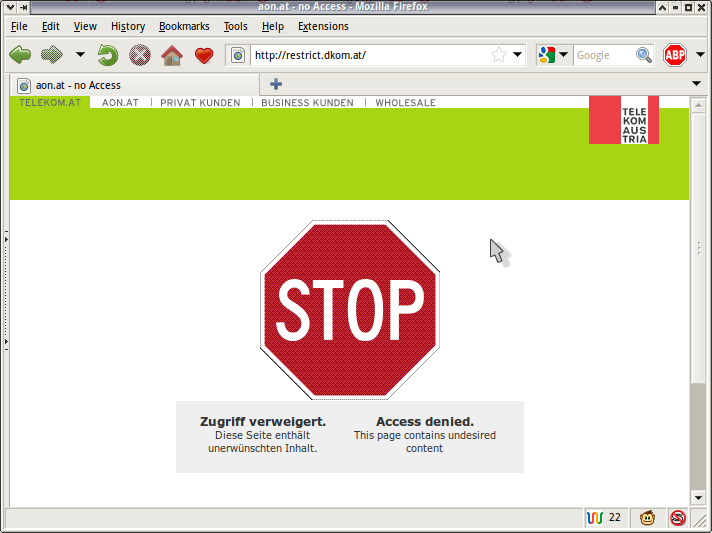This screenshot has height=533, width=712.
Task: Click the Google Wave notifier status icon
Action: point(594,518)
